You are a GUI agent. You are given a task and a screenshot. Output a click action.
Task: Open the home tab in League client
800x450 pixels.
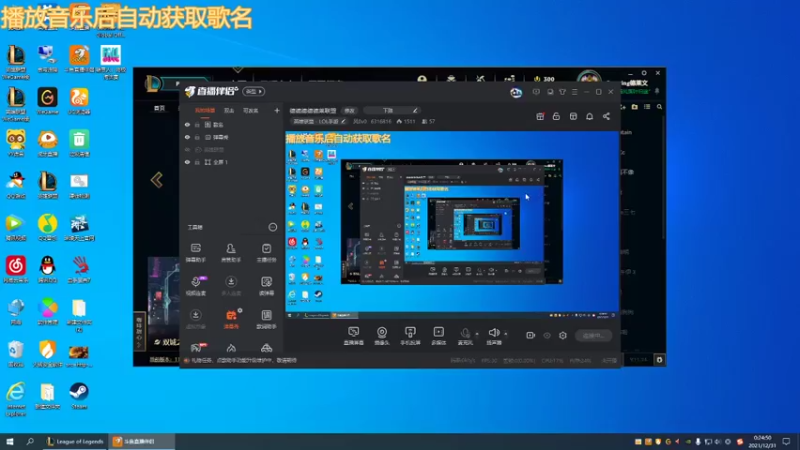click(x=159, y=108)
